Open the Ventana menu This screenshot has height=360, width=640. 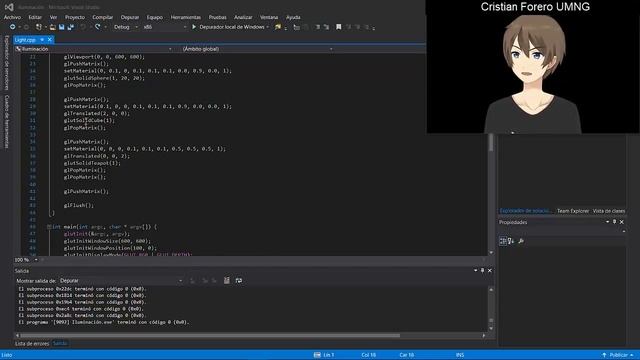tap(269, 17)
